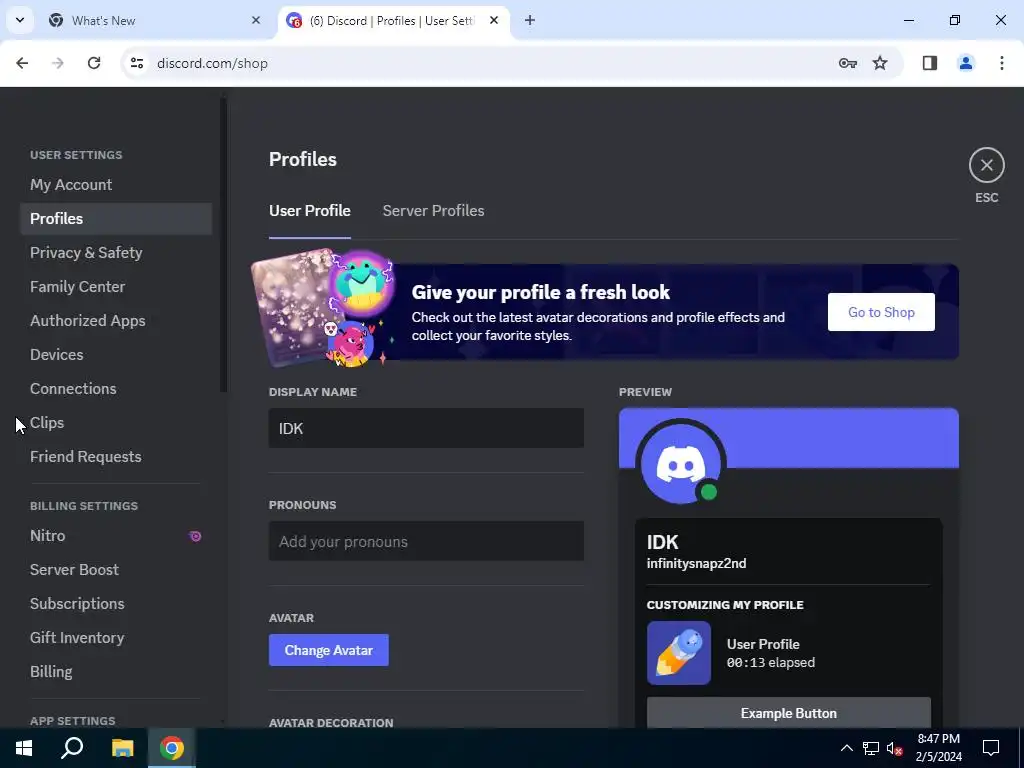Image resolution: width=1024 pixels, height=768 pixels.
Task: Open Authorized Apps settings
Action: pos(116,321)
